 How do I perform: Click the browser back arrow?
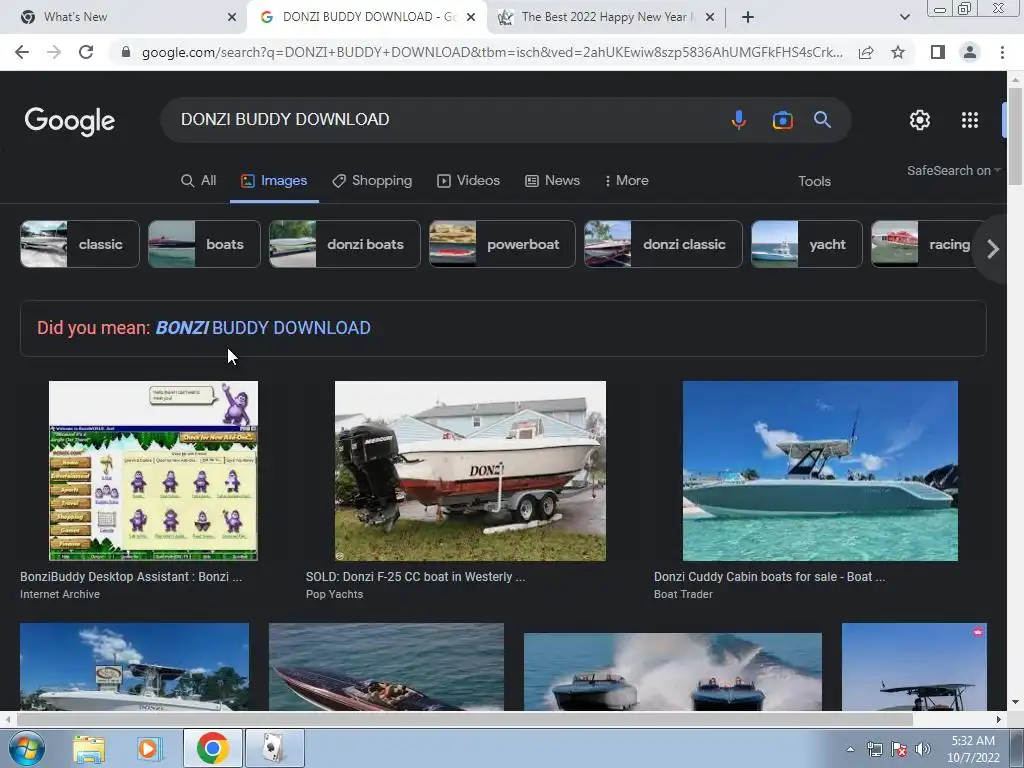point(22,52)
